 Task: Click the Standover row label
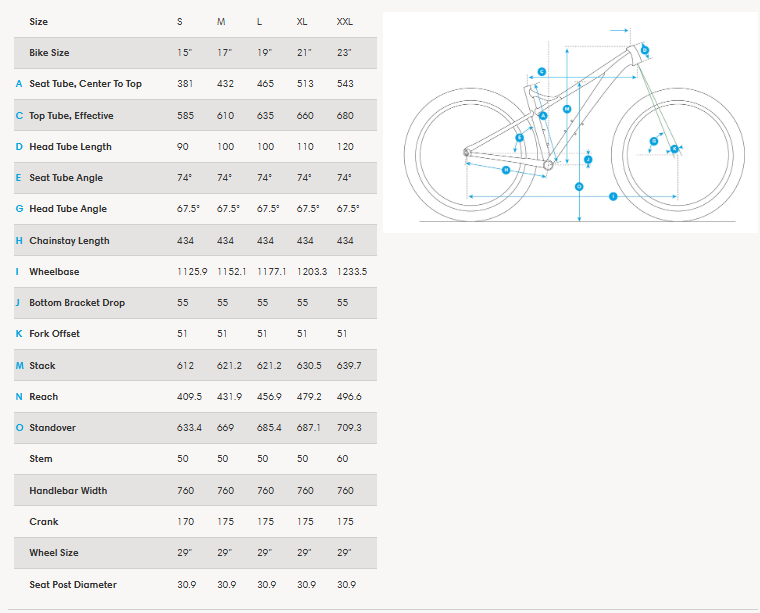tap(52, 428)
